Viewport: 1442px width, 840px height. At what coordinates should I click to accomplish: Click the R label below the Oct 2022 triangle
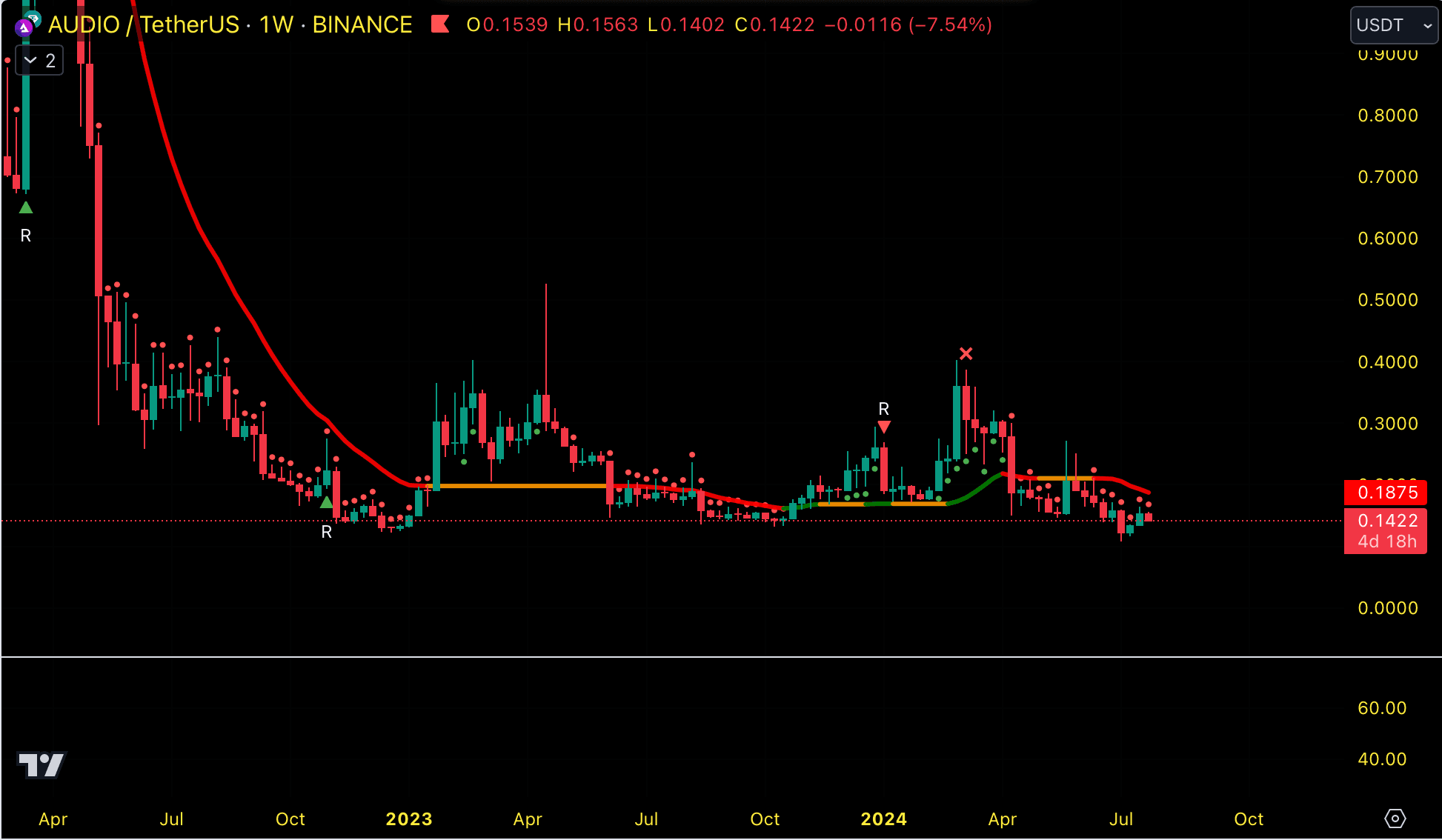[326, 532]
